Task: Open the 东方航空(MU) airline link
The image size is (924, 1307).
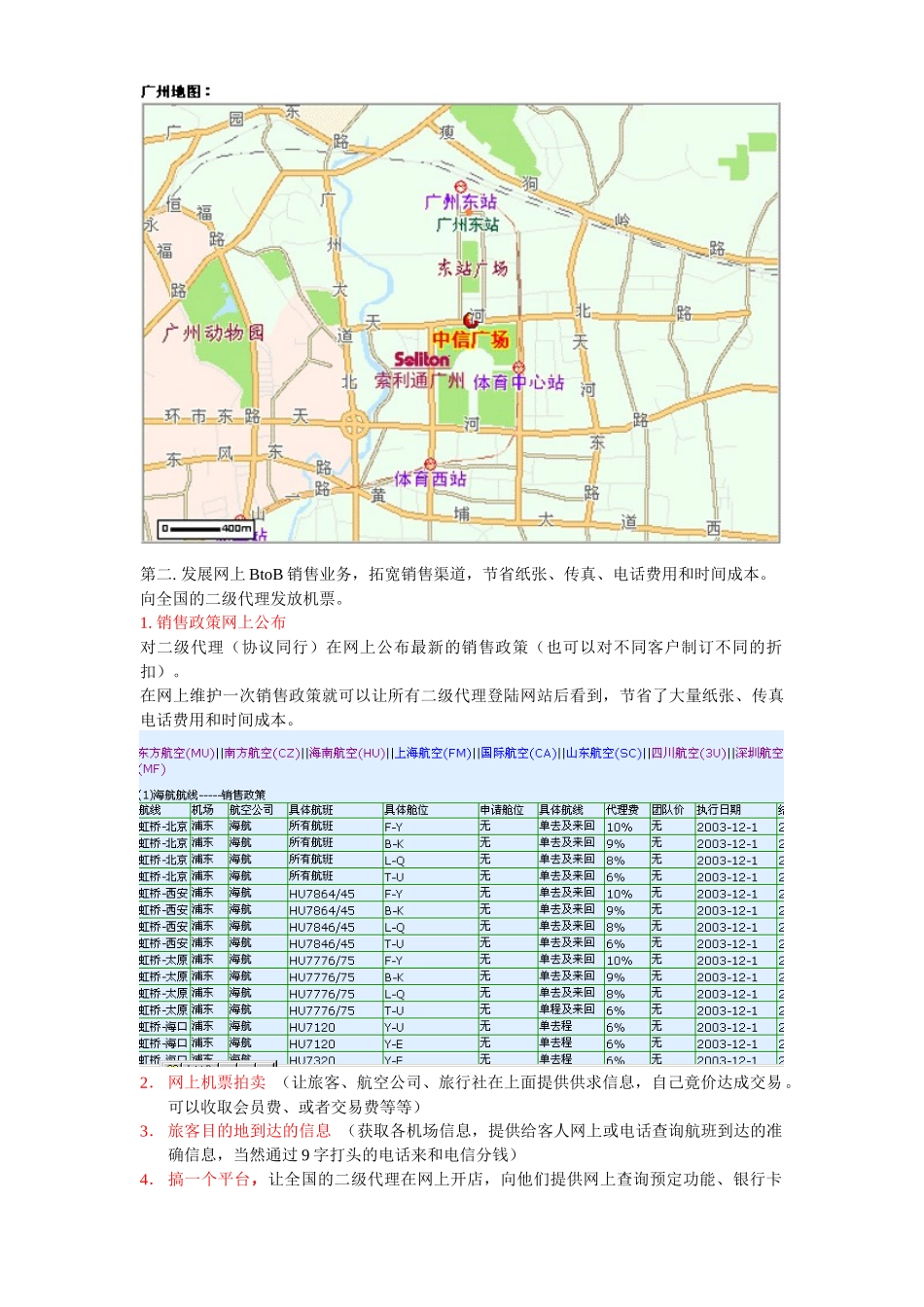Action: point(176,753)
